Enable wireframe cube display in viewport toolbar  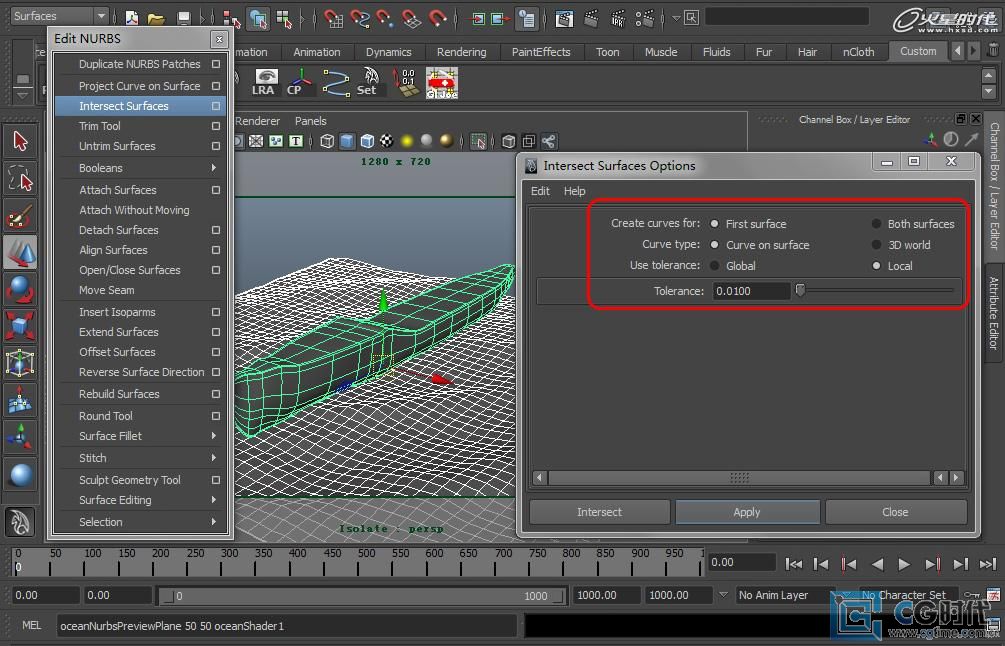[327, 141]
